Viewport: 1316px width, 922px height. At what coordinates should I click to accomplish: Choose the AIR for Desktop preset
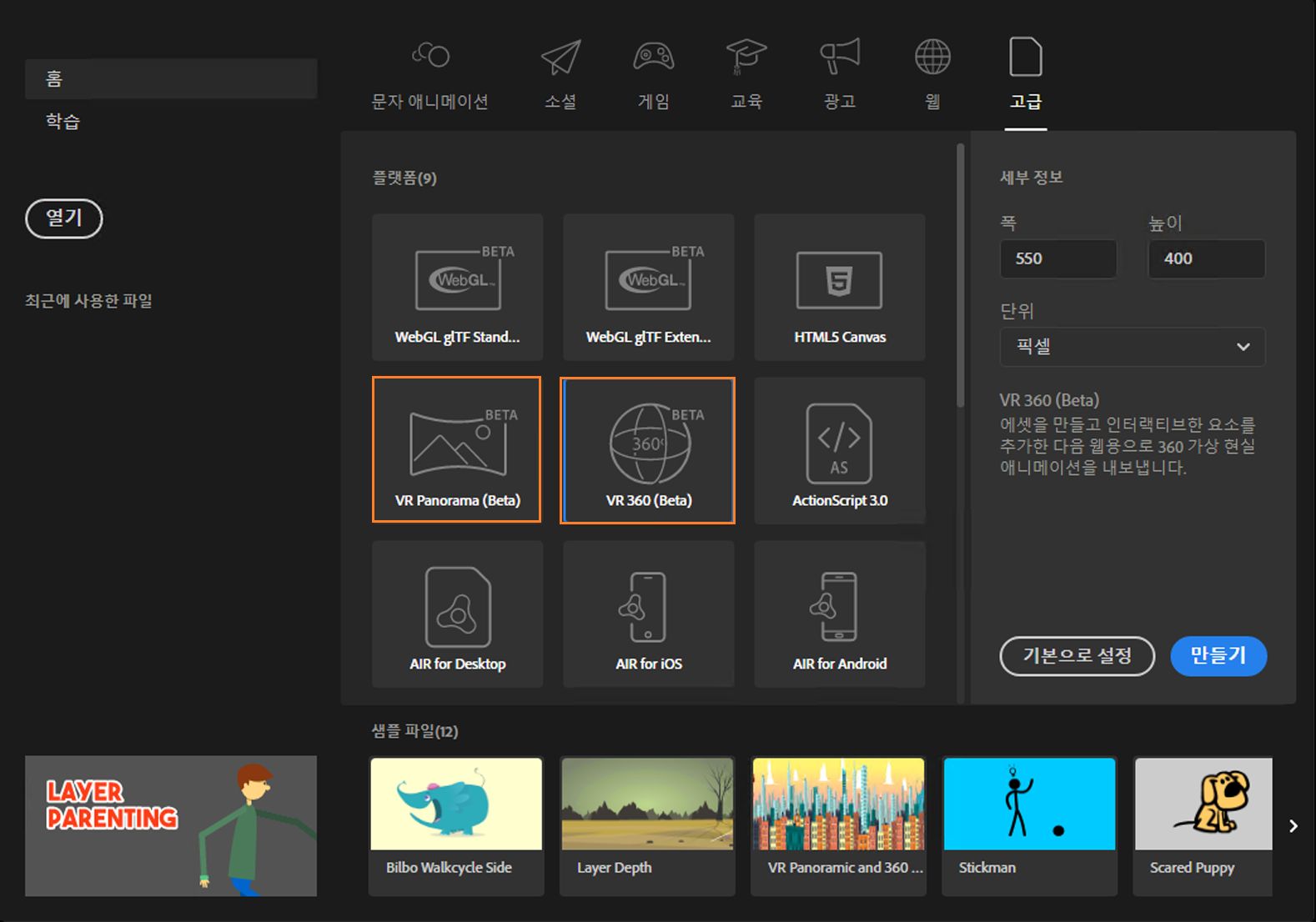[457, 614]
